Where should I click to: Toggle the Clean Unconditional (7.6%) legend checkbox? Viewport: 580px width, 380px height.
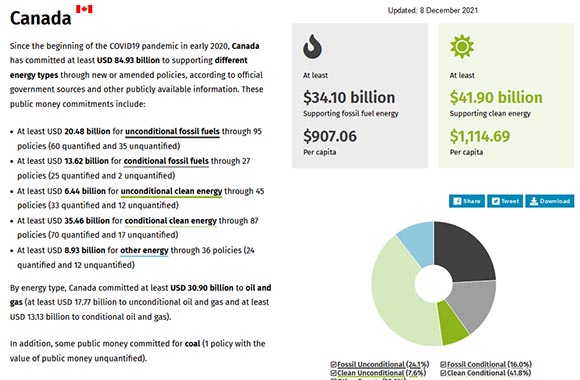click(333, 373)
